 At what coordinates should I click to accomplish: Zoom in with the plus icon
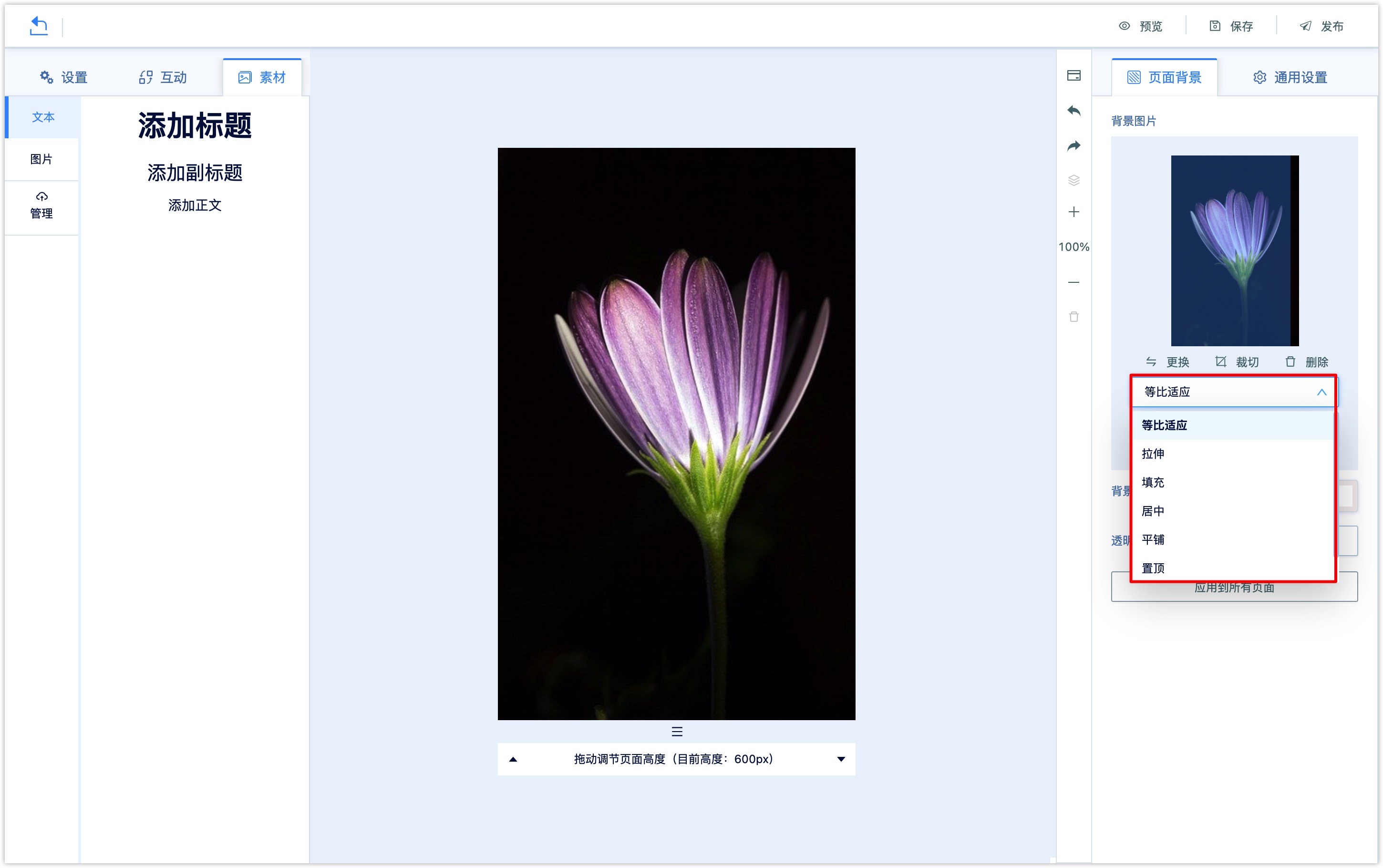click(x=1073, y=212)
